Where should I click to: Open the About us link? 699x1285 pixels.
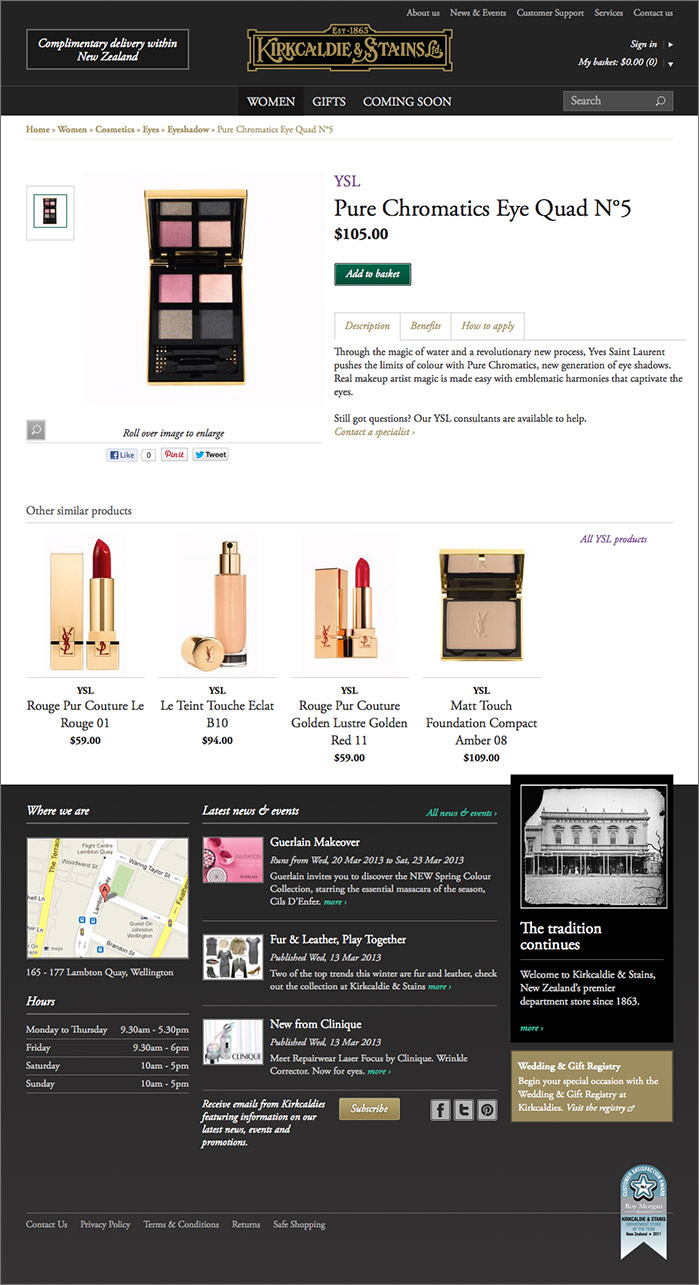[x=423, y=13]
